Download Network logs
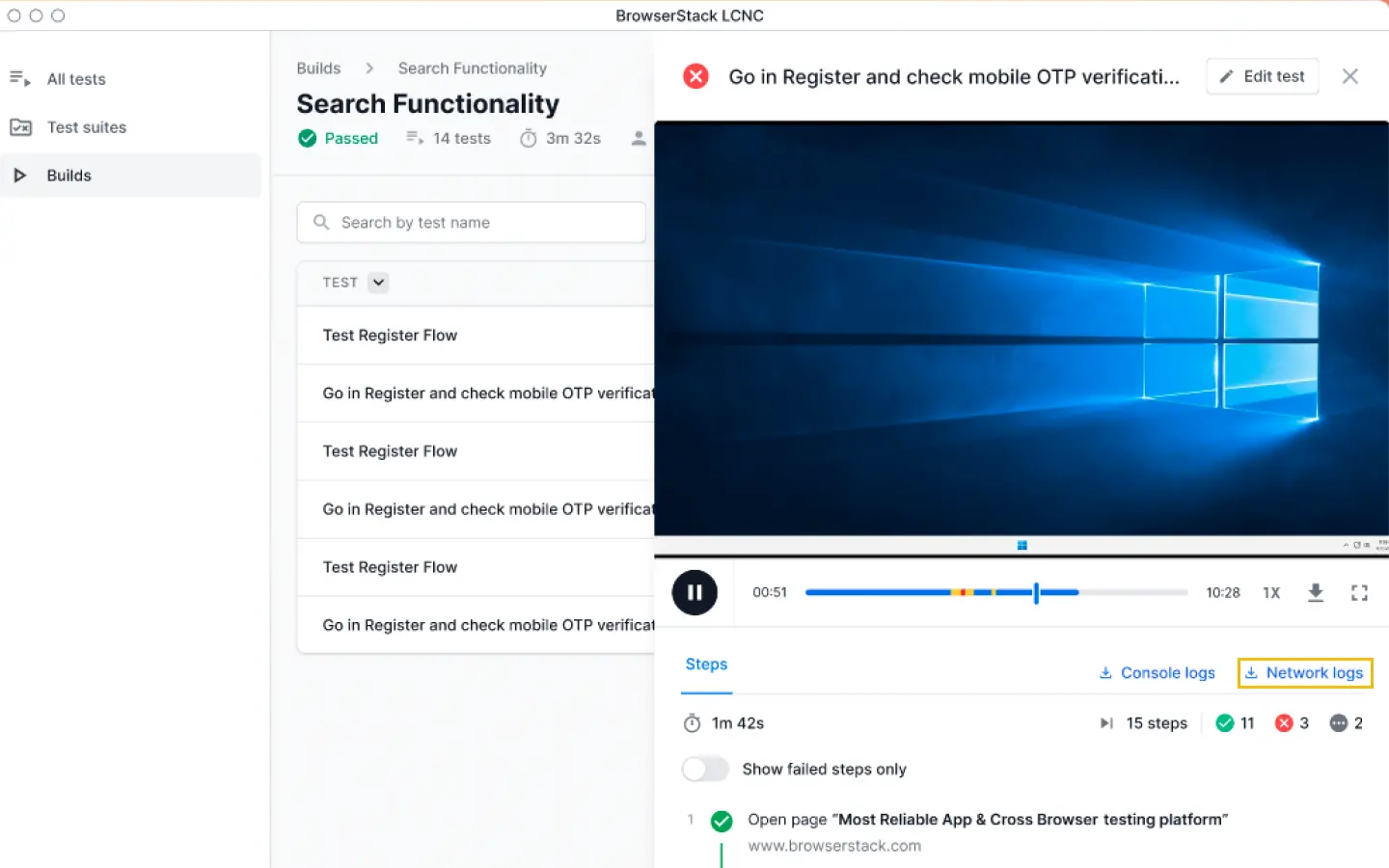 [1304, 673]
